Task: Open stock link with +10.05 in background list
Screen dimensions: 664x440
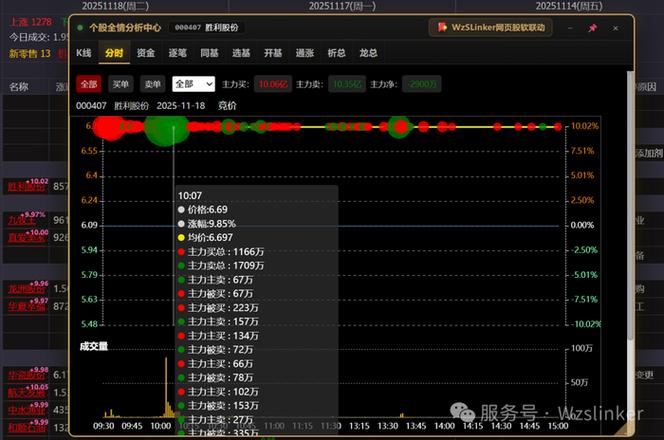Action: coord(26,393)
